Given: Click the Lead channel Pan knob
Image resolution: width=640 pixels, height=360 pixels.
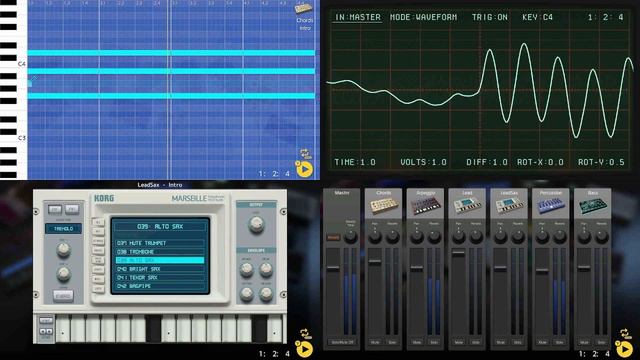Looking at the screenshot, I should [x=459, y=237].
